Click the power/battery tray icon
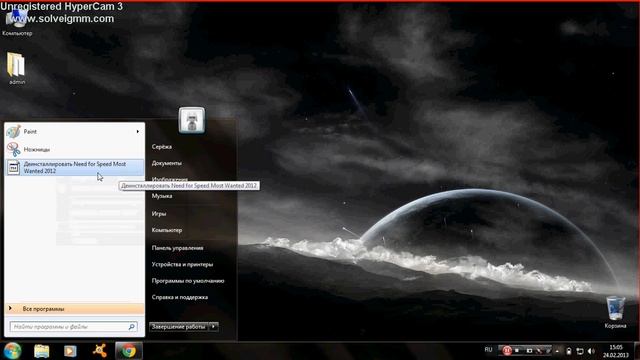Viewport: 640px width, 360px height. [x=569, y=351]
